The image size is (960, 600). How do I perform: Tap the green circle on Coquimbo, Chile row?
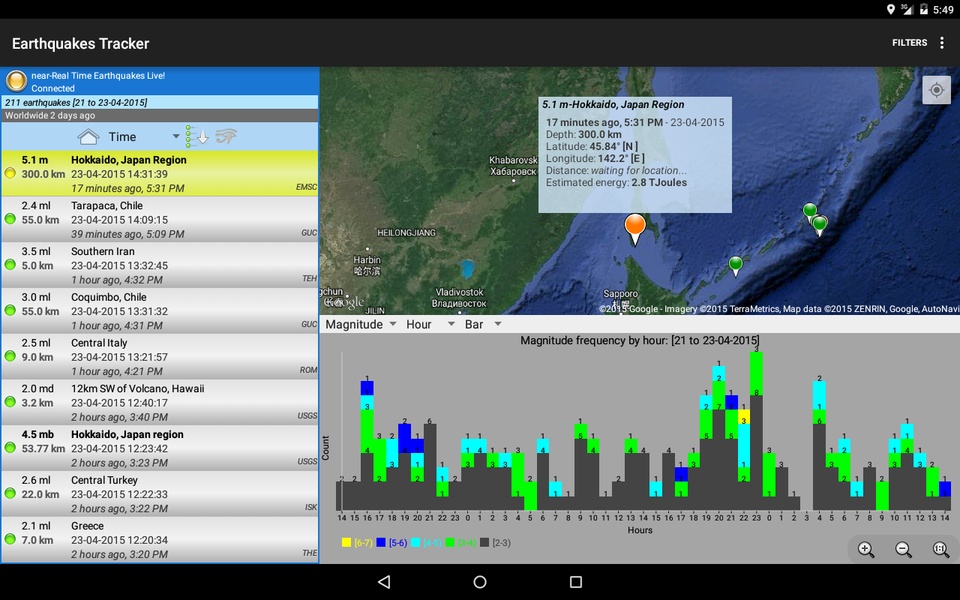click(10, 310)
